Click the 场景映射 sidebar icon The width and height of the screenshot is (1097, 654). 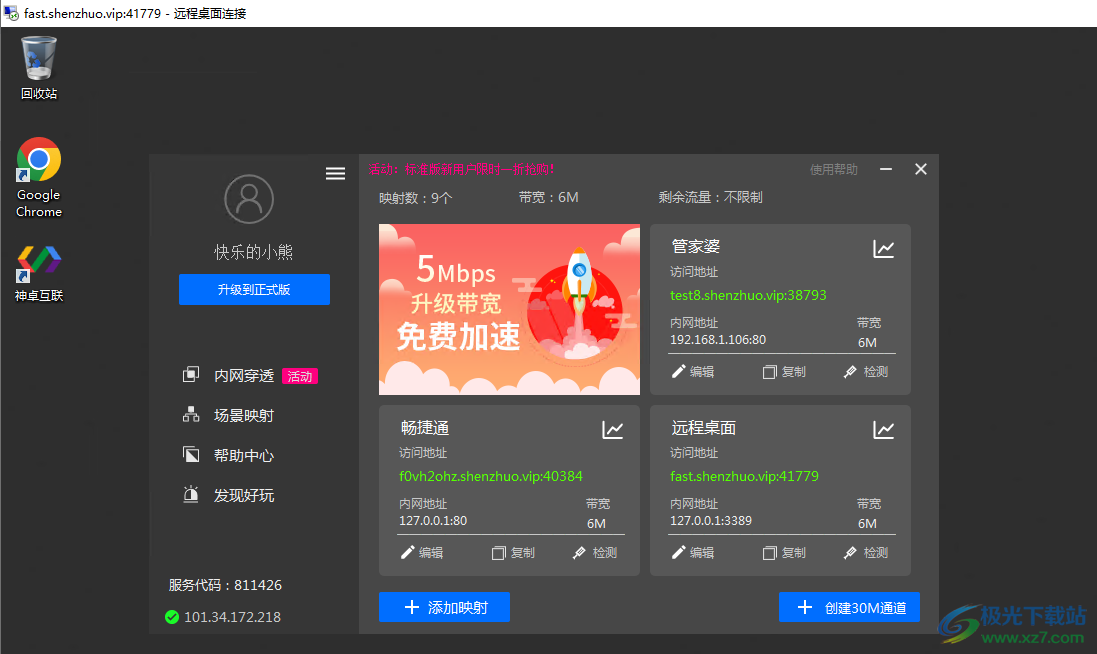coord(191,415)
